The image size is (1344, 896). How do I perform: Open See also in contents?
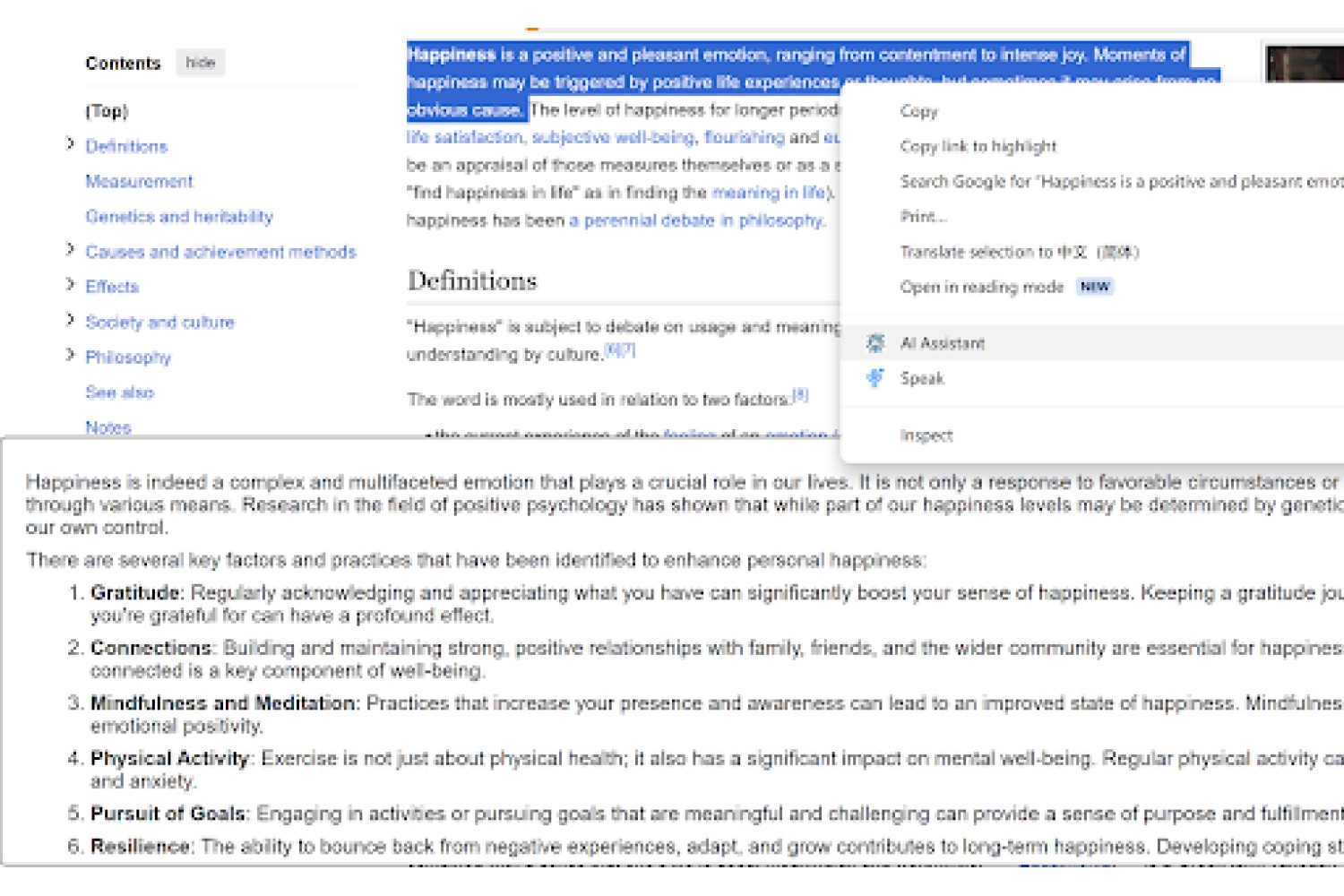[x=119, y=392]
